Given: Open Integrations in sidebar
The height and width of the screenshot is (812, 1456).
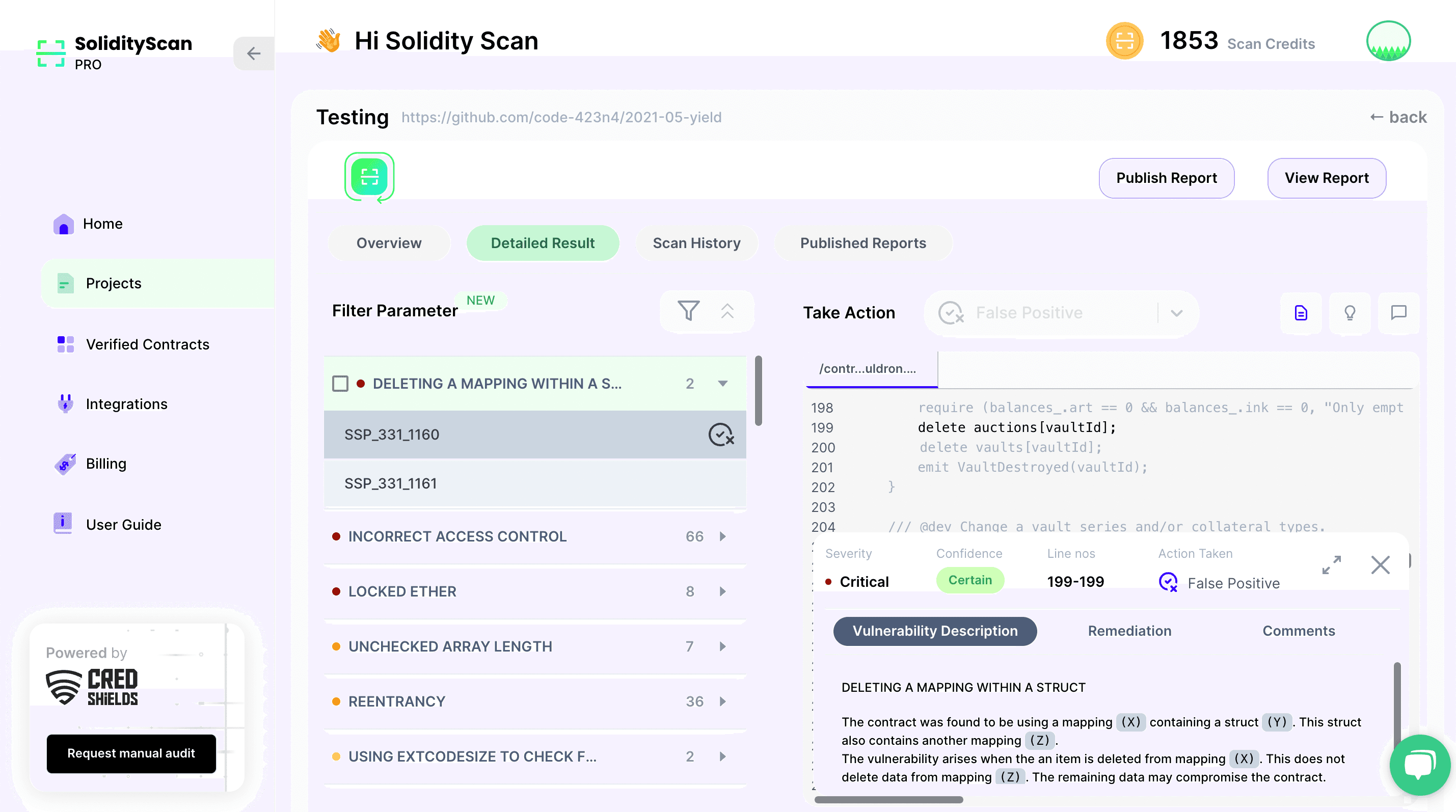Looking at the screenshot, I should tap(113, 404).
